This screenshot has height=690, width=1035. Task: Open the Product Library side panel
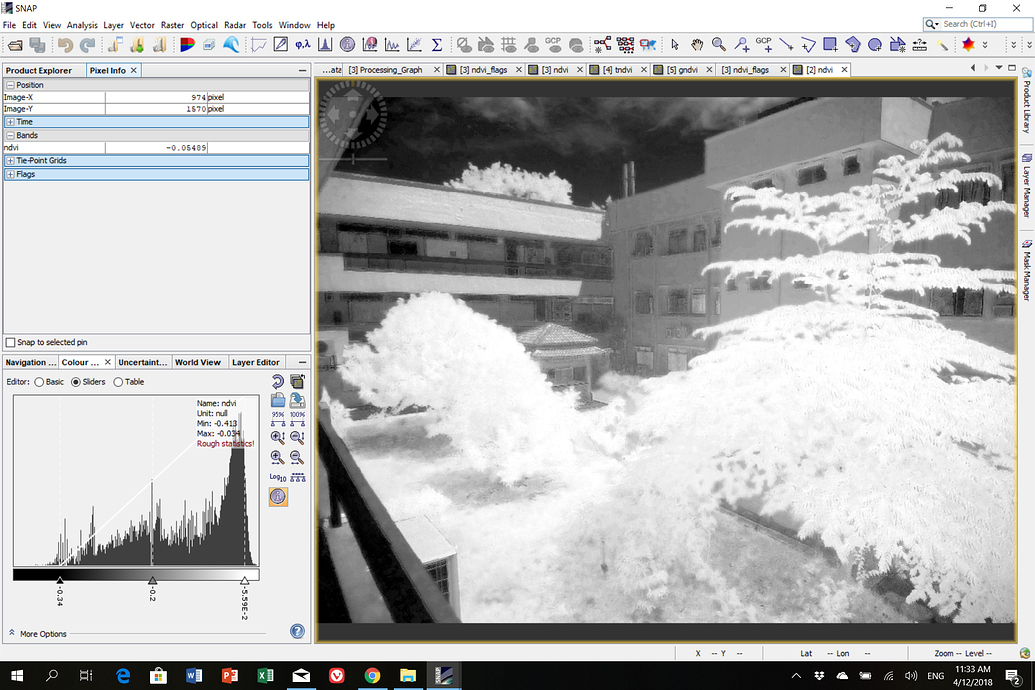1026,100
